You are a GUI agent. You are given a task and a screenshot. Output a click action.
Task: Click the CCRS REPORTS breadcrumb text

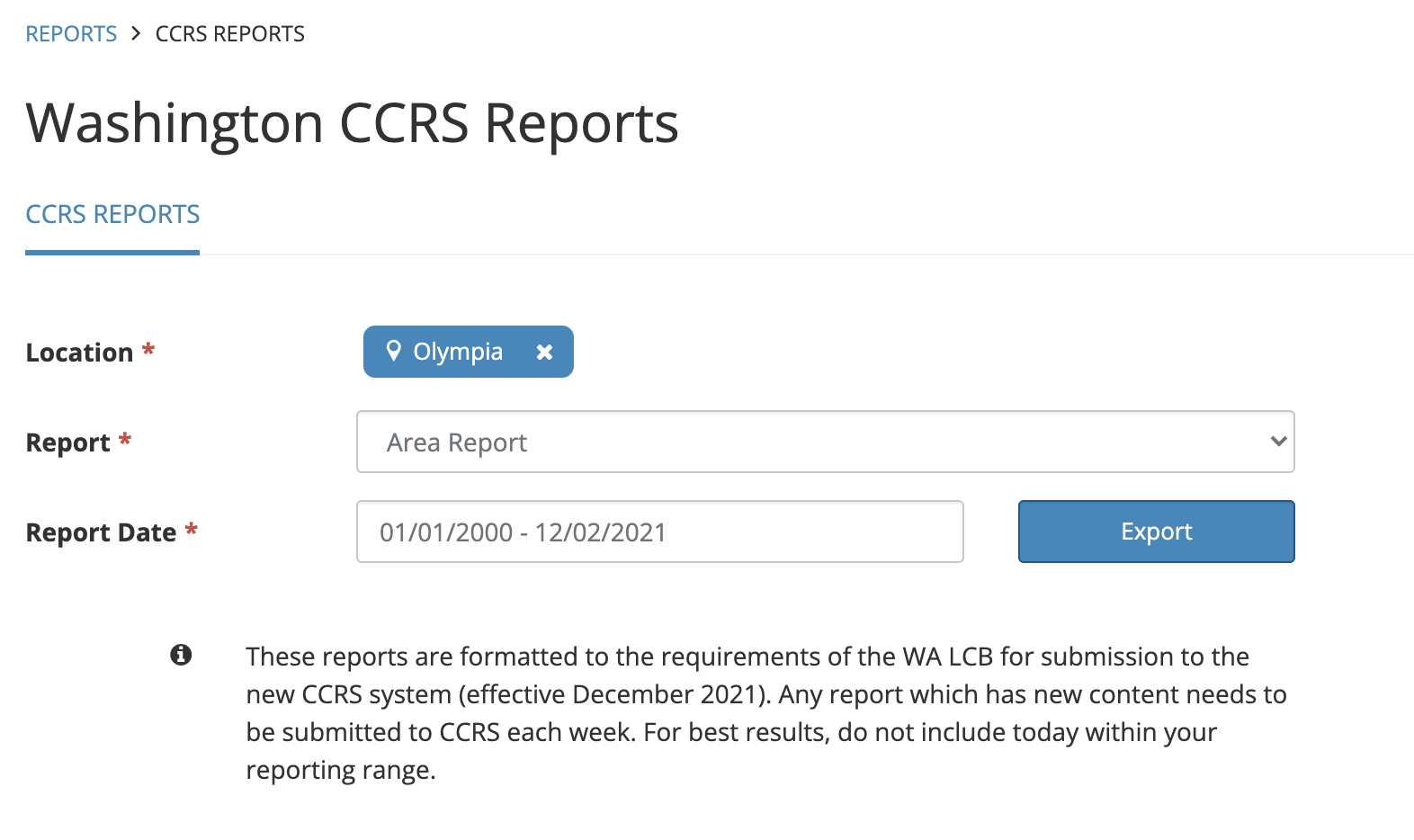click(229, 34)
